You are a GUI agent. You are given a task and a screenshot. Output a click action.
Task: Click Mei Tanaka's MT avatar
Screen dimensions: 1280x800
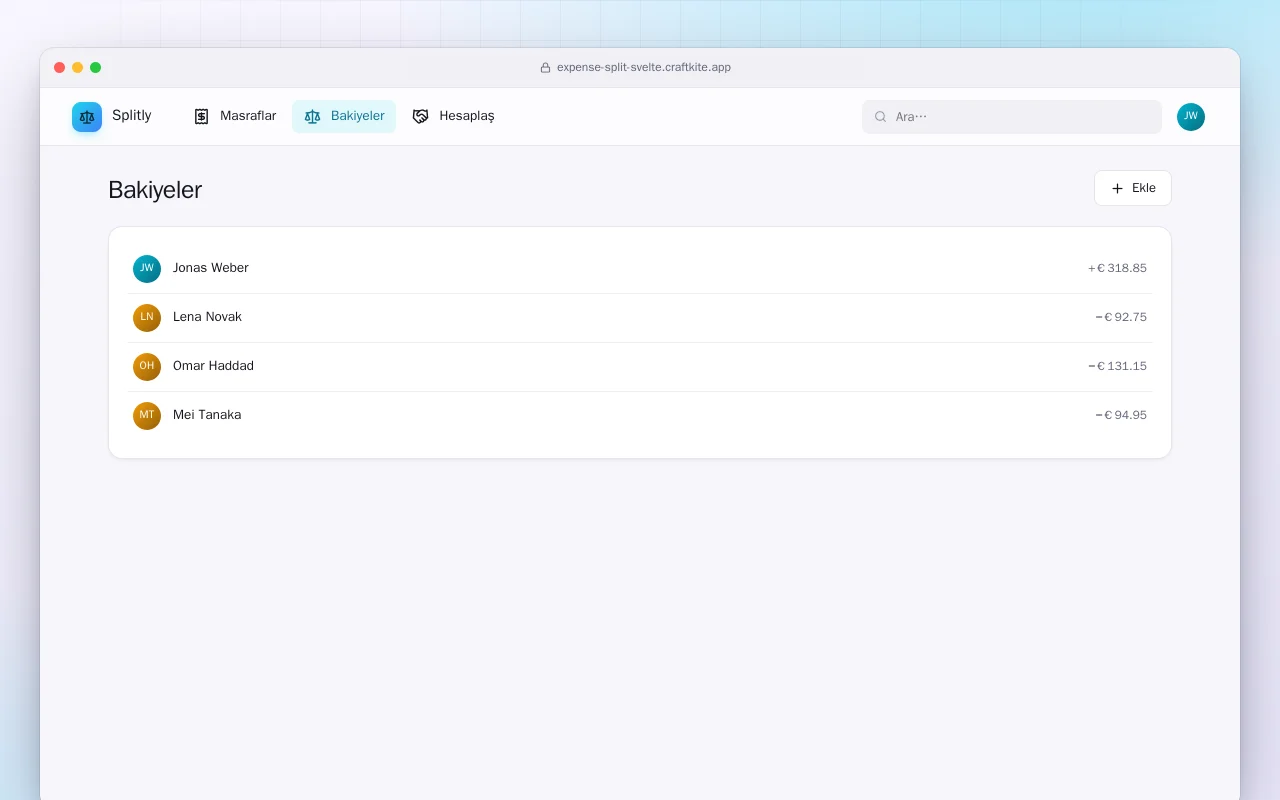147,416
